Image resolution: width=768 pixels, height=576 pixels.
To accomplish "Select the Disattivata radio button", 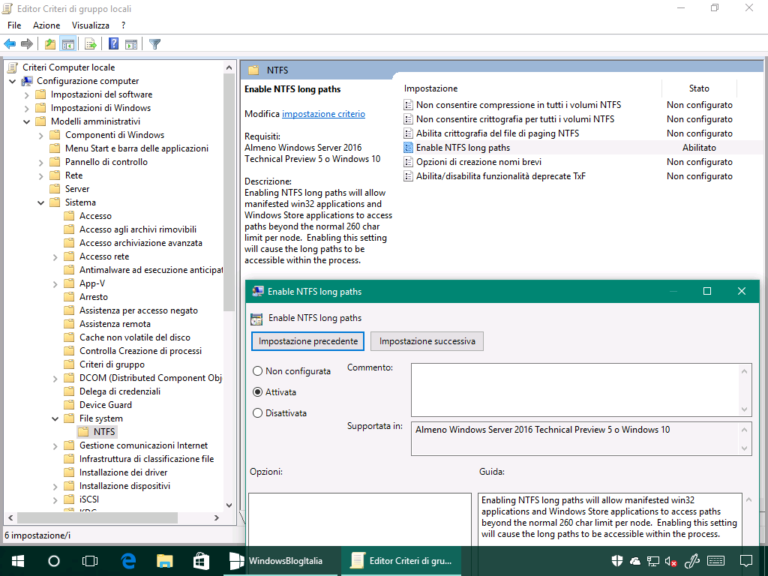I will tap(258, 413).
